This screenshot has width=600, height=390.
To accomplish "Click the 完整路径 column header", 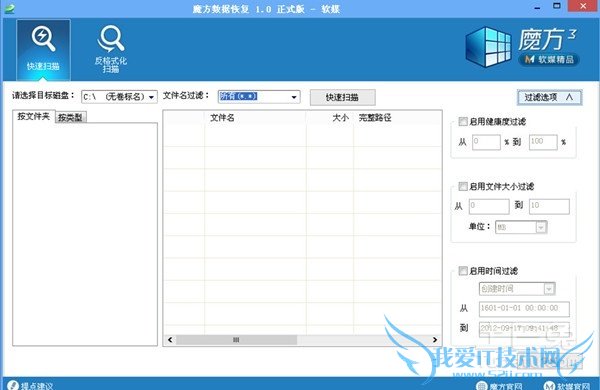I will pyautogui.click(x=398, y=117).
